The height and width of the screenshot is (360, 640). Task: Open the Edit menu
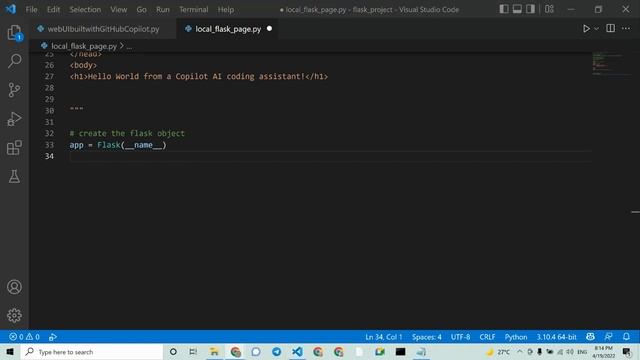pyautogui.click(x=53, y=9)
